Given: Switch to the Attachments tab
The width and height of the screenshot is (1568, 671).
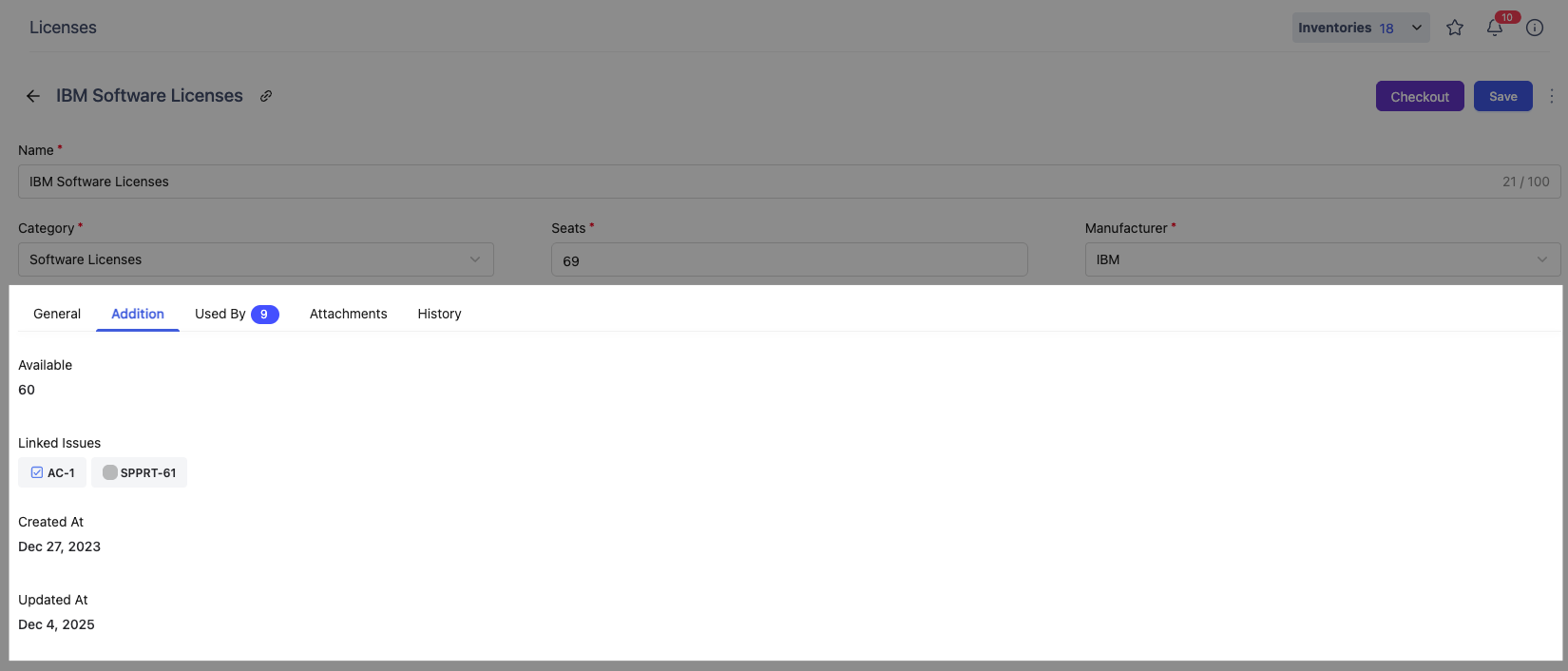Looking at the screenshot, I should (x=348, y=314).
